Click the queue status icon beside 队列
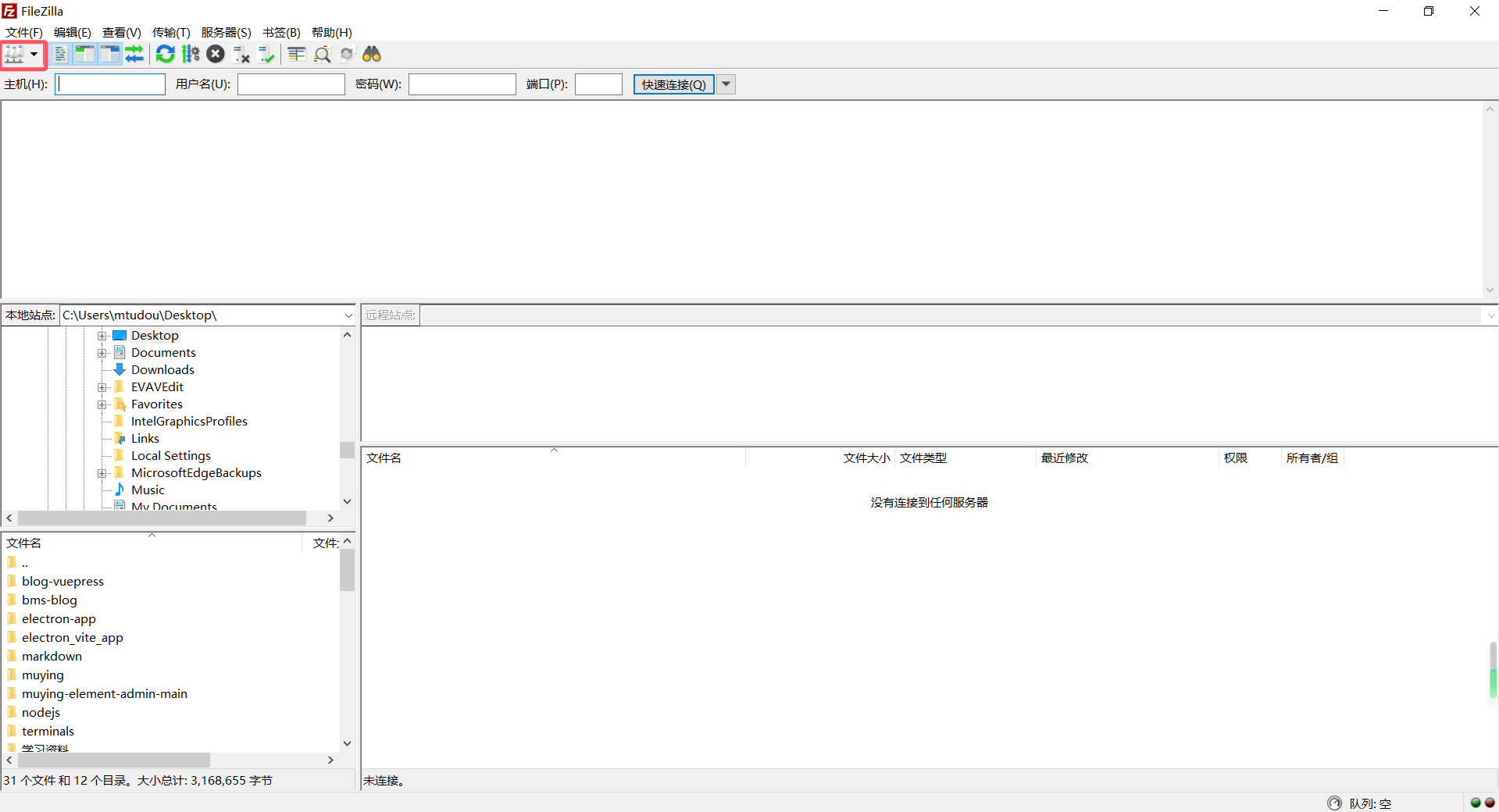The height and width of the screenshot is (812, 1499). coord(1334,803)
